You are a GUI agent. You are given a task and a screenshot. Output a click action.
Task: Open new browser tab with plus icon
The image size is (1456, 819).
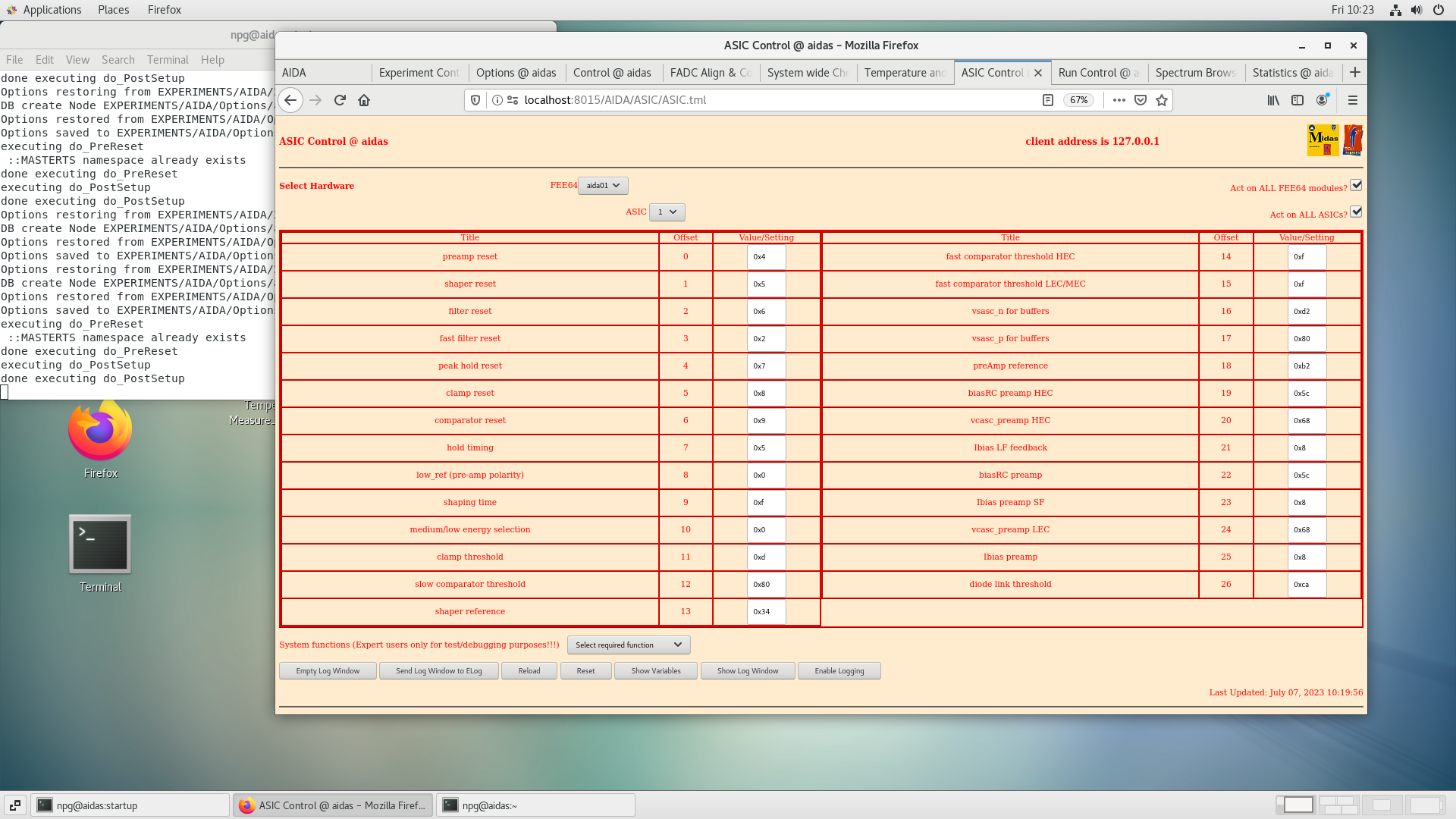1355,72
